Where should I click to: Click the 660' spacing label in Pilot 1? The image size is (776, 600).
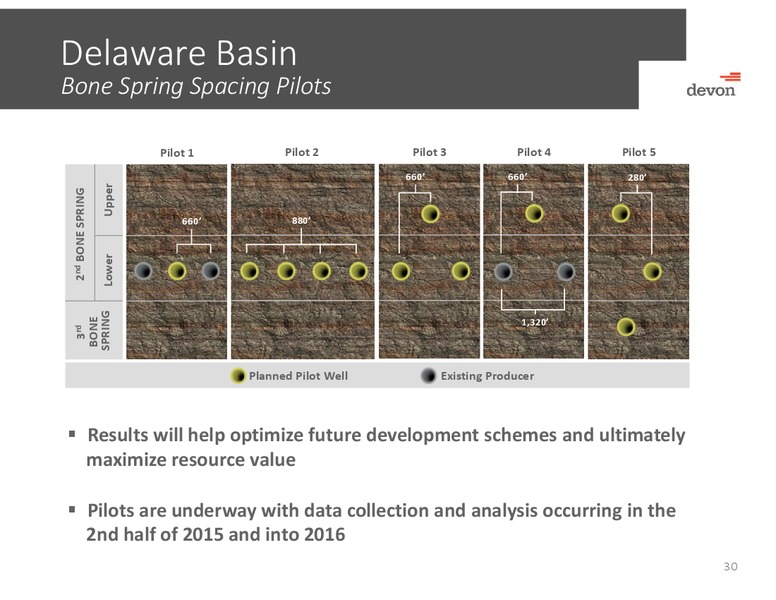point(192,221)
